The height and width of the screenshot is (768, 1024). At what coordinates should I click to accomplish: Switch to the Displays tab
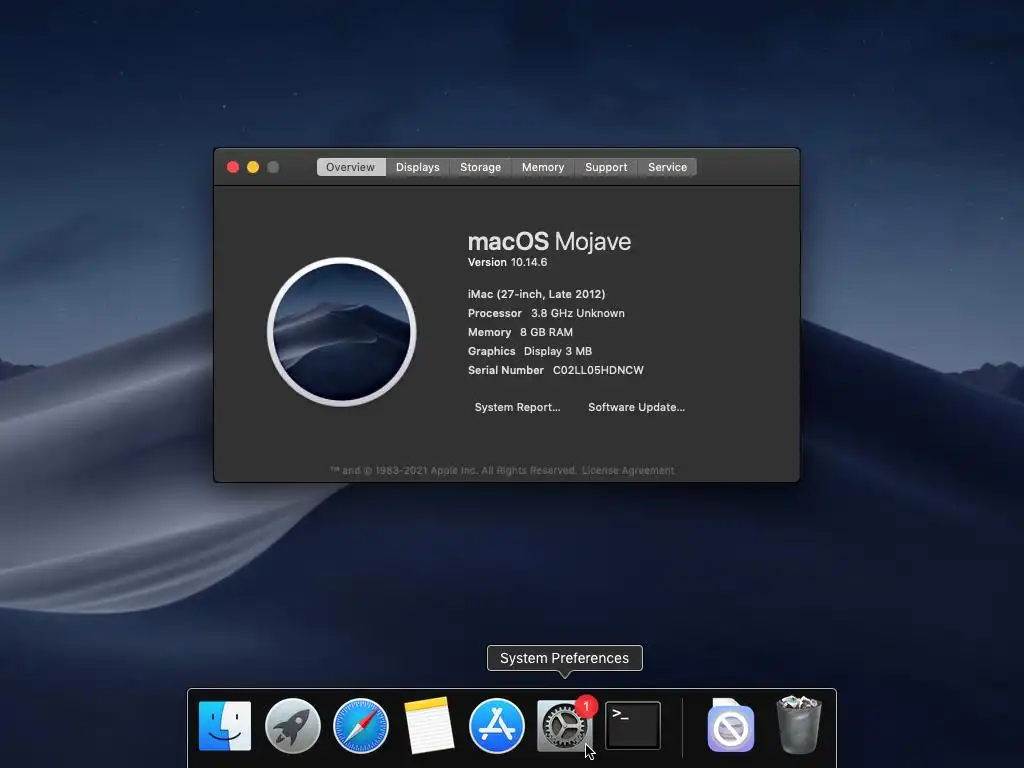(x=418, y=167)
